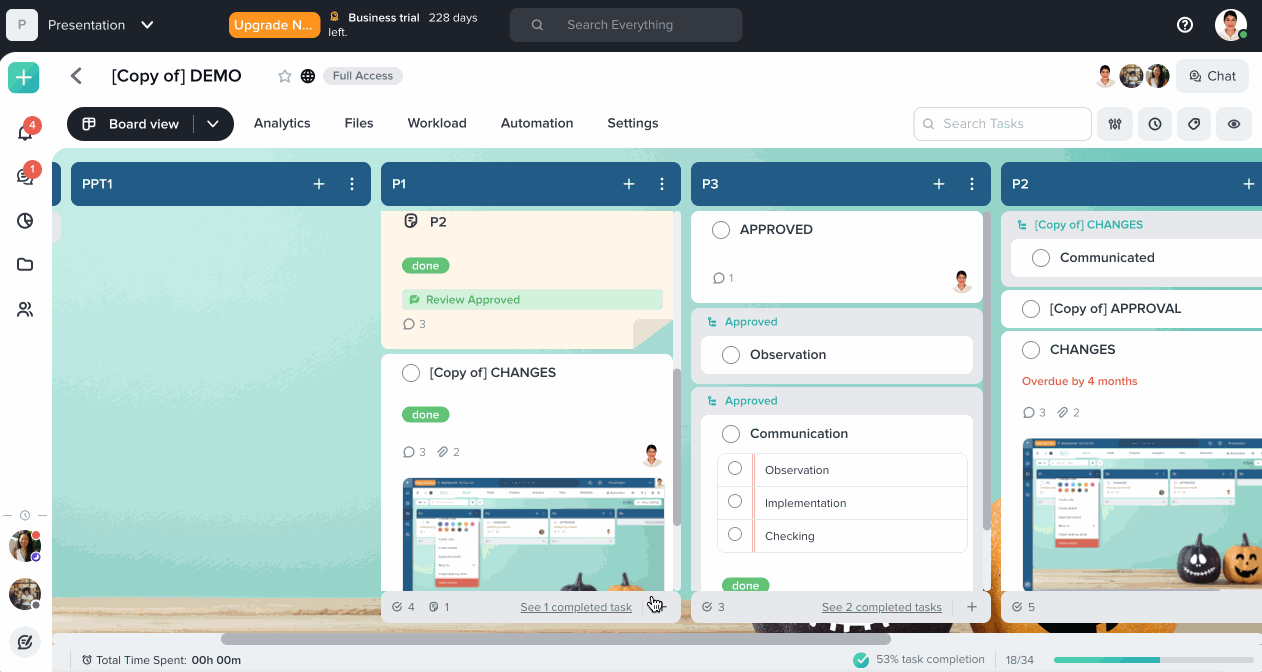Click the stopwatch icon in status bar
The image size is (1262, 672).
pyautogui.click(x=87, y=660)
